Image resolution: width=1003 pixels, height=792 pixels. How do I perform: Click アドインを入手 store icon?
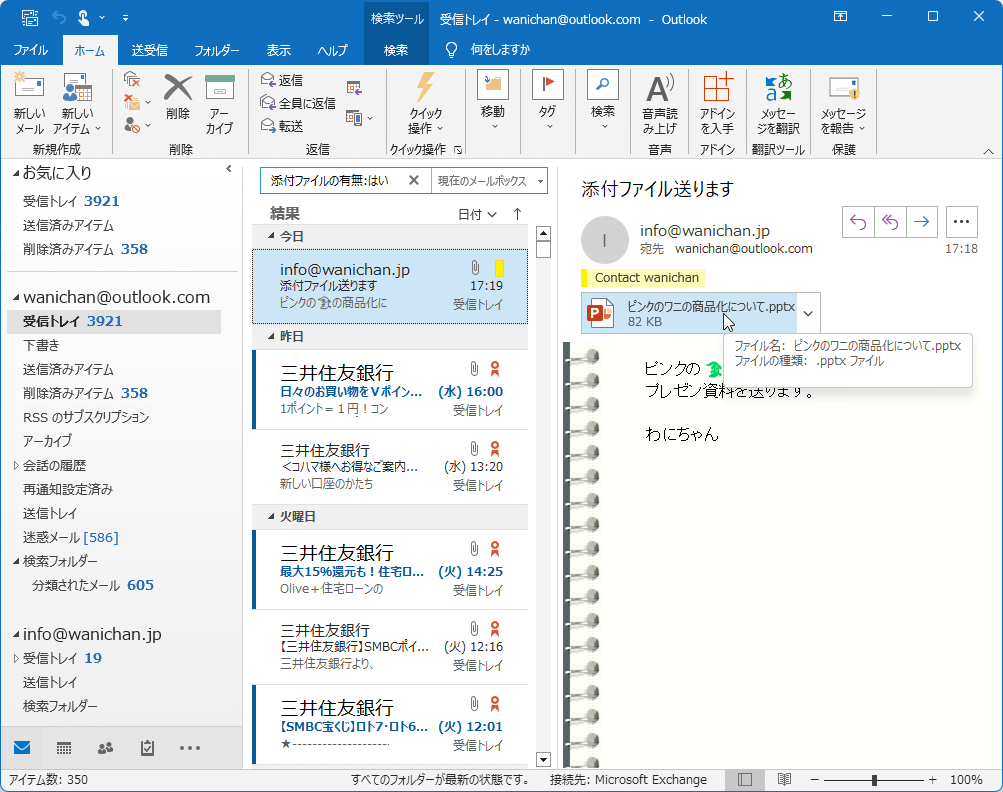(717, 103)
